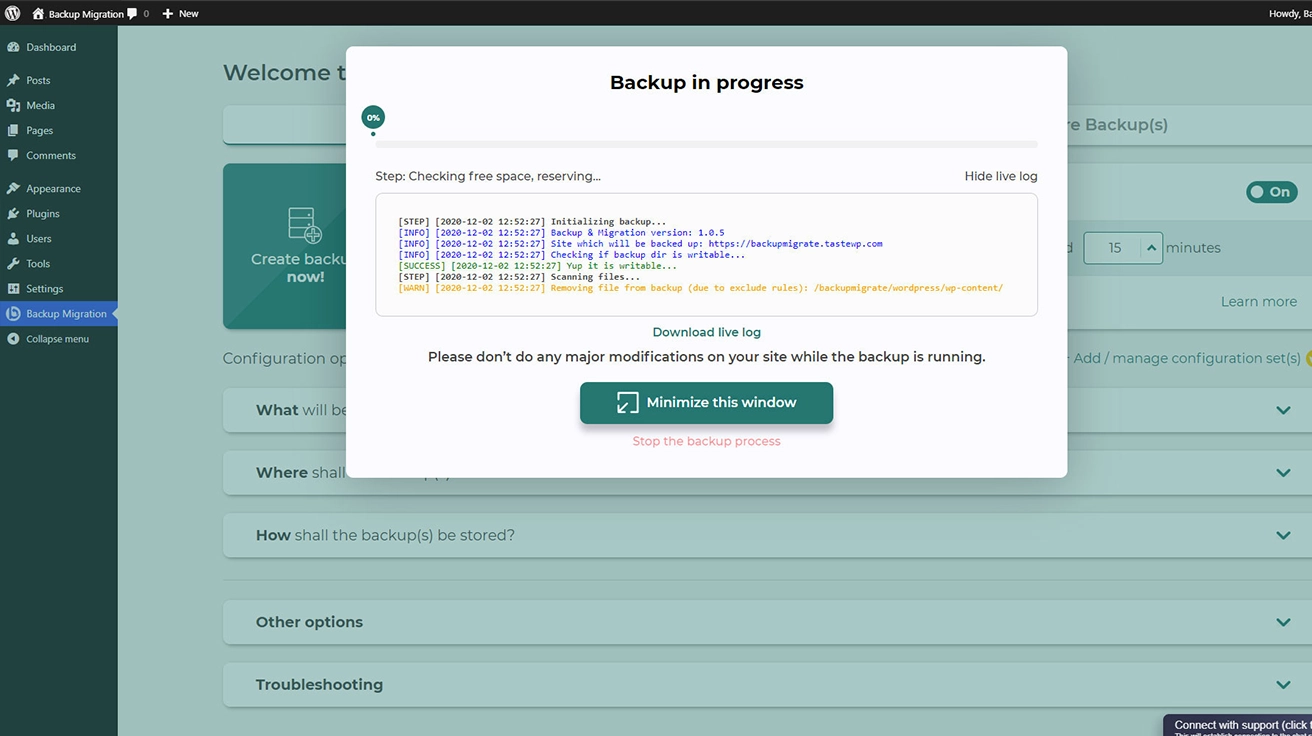Open Backup Migration site home icon
This screenshot has height=736, width=1312.
[38, 14]
